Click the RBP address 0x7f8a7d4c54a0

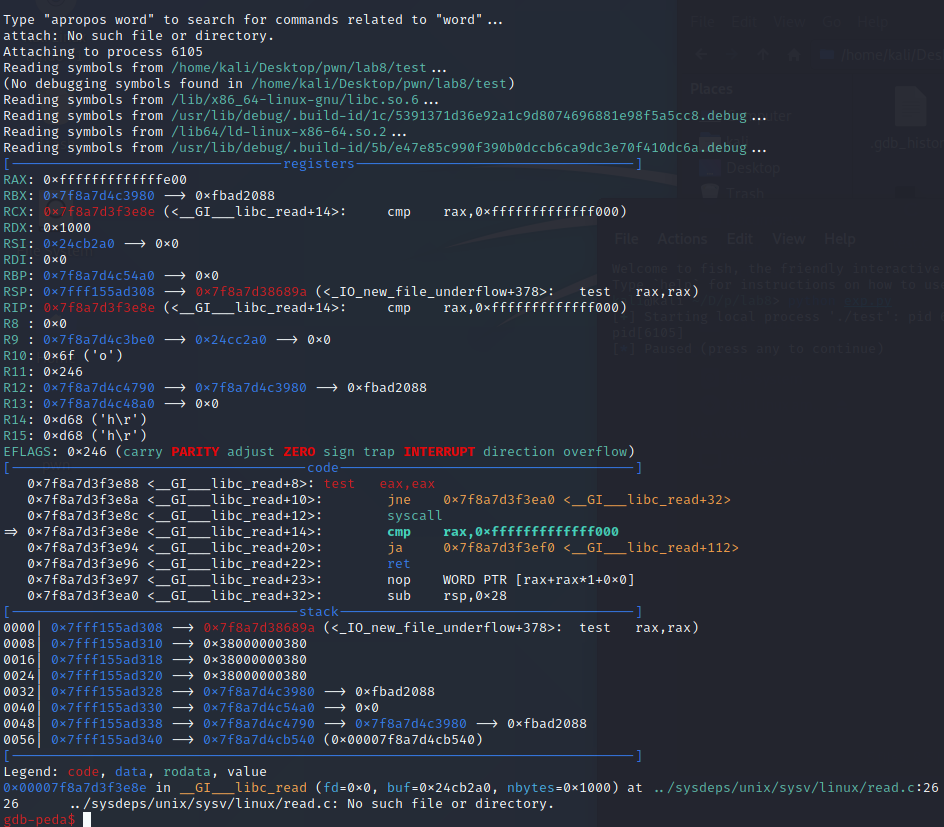[x=99, y=276]
